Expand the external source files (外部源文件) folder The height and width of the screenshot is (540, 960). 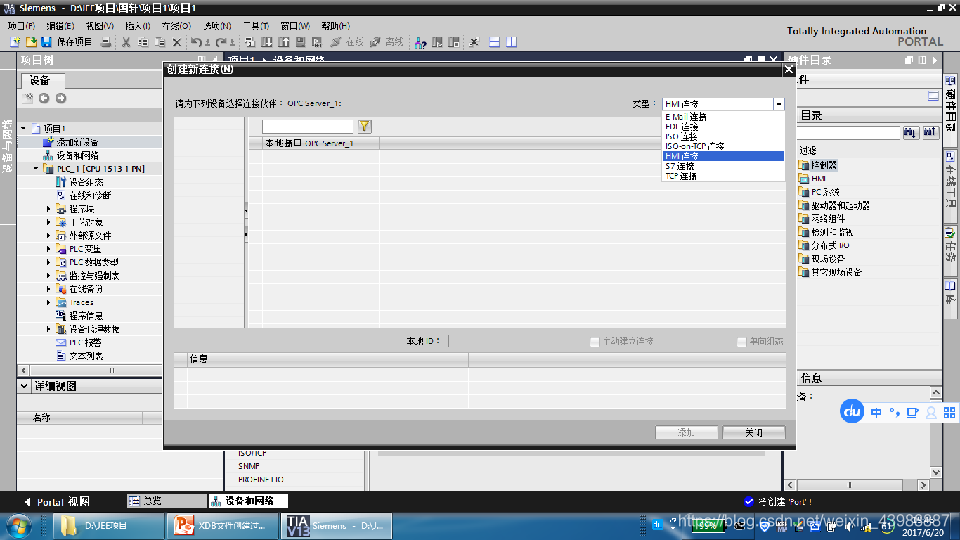click(48, 236)
